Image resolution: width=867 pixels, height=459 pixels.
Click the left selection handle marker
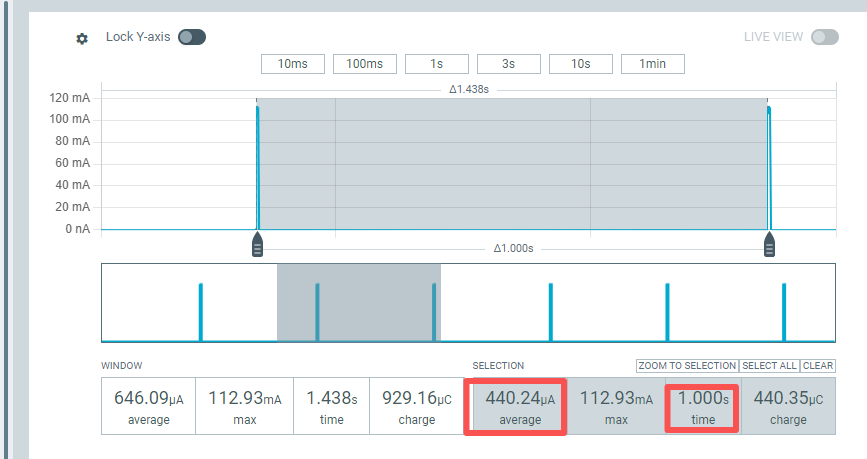(x=257, y=245)
